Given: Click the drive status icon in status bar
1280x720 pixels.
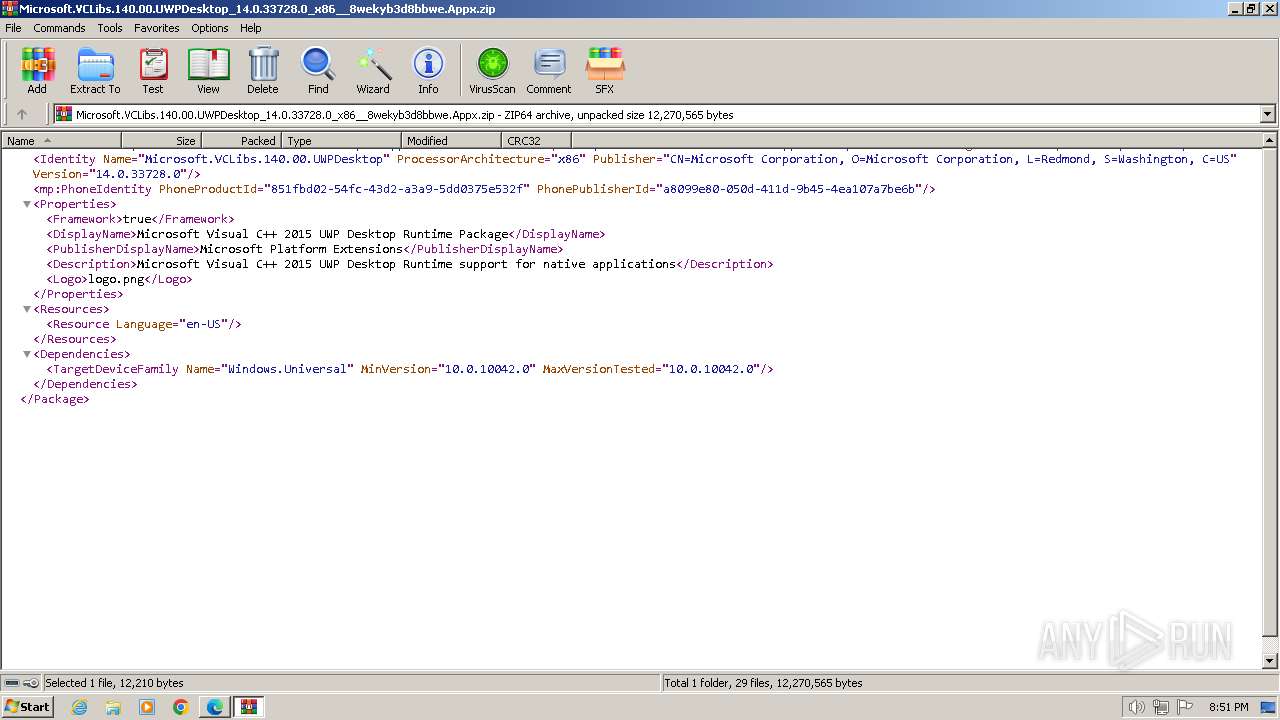Looking at the screenshot, I should pyautogui.click(x=12, y=683).
